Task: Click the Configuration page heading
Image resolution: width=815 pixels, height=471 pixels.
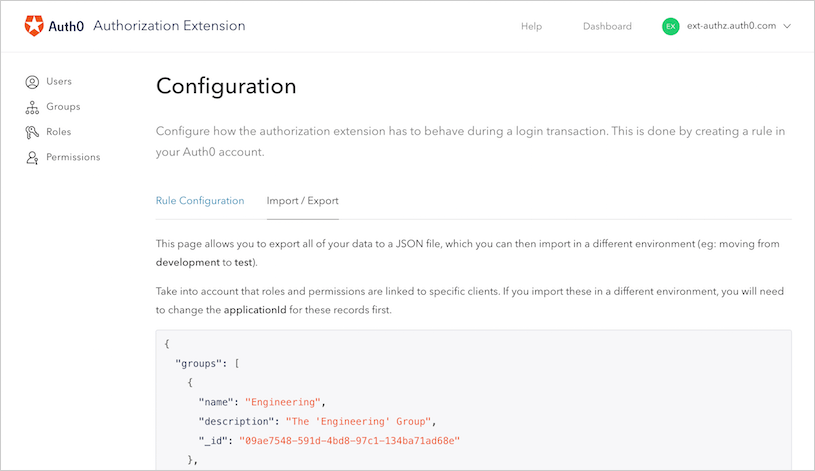Action: pyautogui.click(x=226, y=86)
